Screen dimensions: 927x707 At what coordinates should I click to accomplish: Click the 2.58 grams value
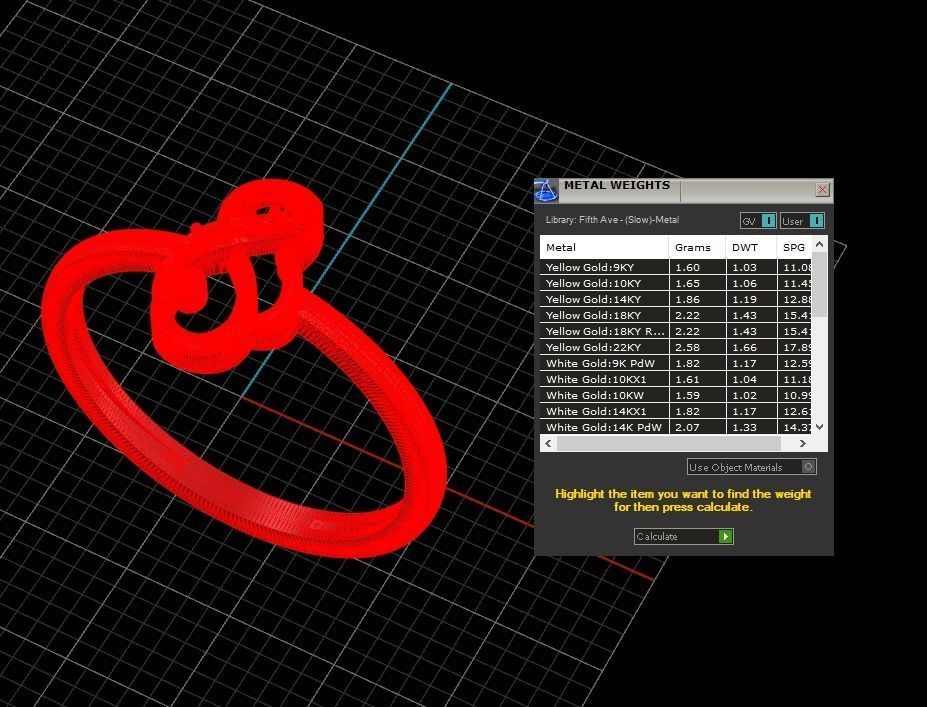tap(687, 347)
